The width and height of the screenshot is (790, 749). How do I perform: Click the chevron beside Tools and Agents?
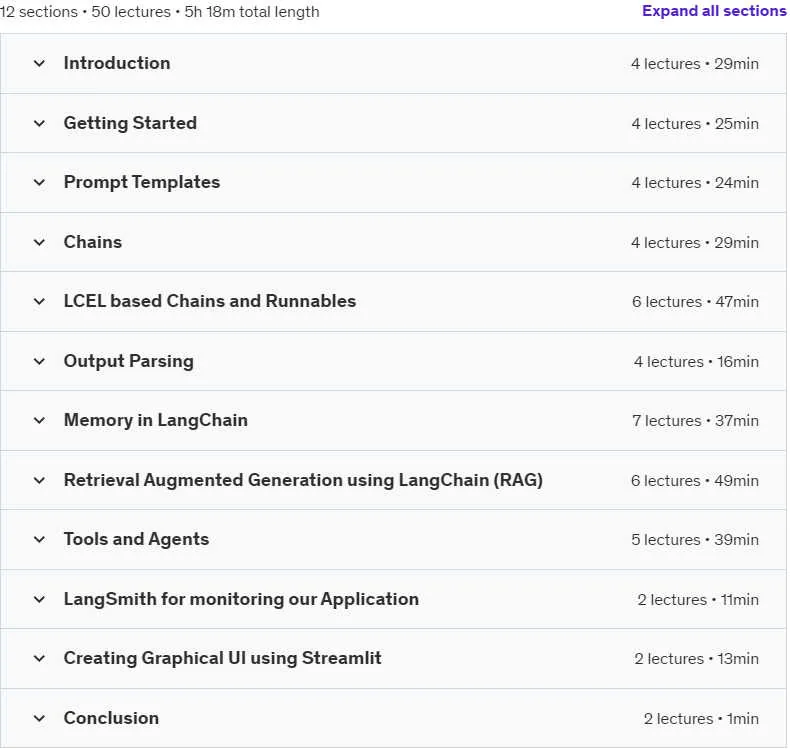click(x=39, y=539)
